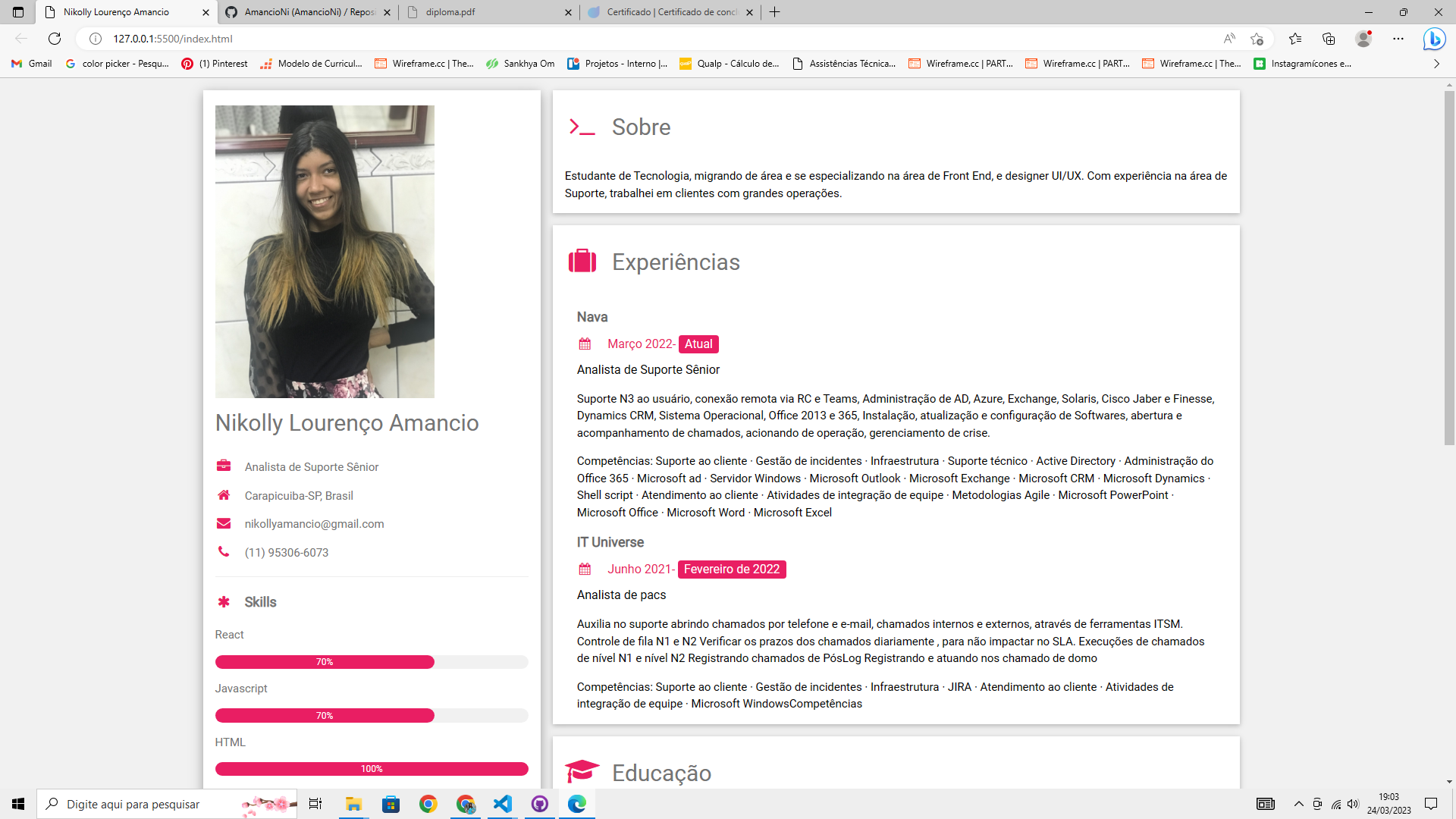Open the browser Settings and more menu
Viewport: 1456px width, 819px height.
coord(1399,38)
